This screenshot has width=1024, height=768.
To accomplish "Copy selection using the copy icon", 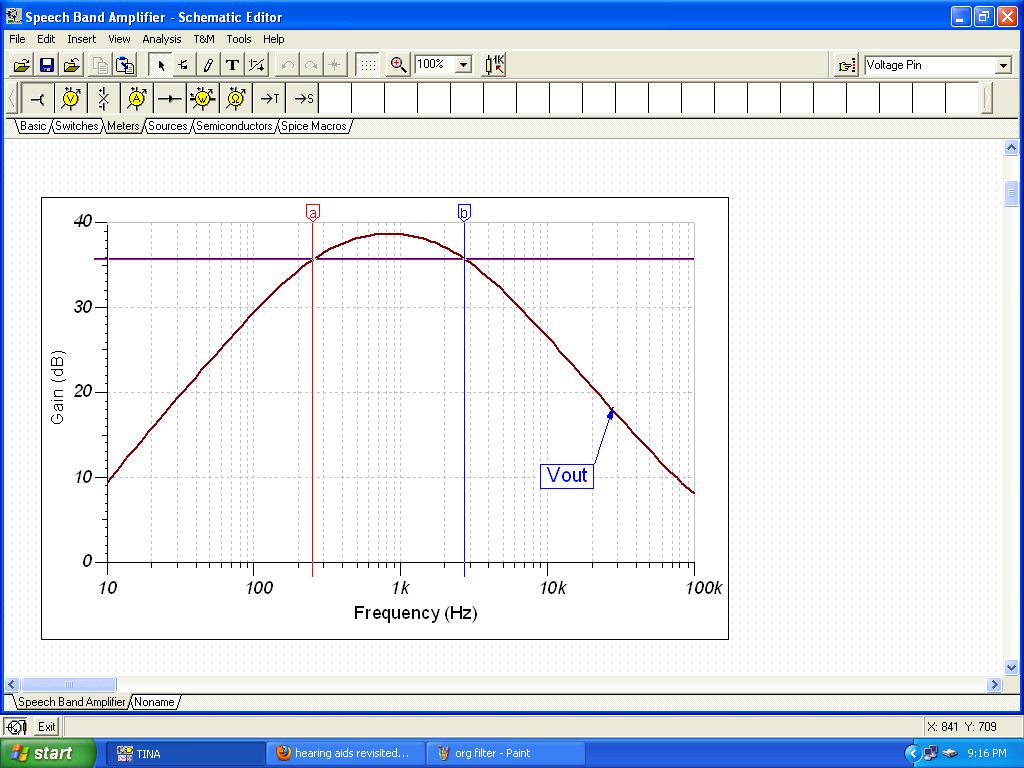I will click(100, 65).
